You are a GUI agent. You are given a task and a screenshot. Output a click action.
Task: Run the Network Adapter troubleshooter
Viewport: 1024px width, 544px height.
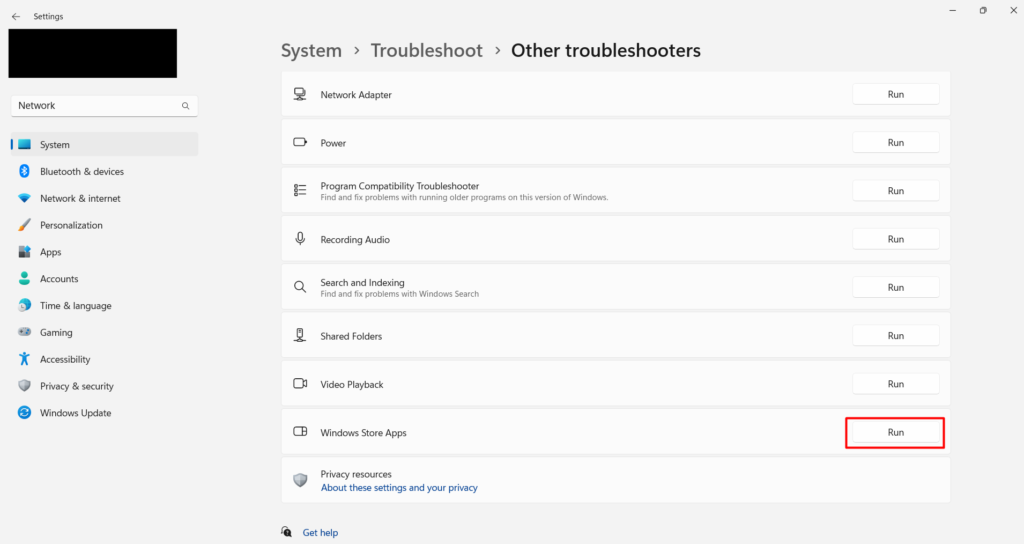point(895,94)
